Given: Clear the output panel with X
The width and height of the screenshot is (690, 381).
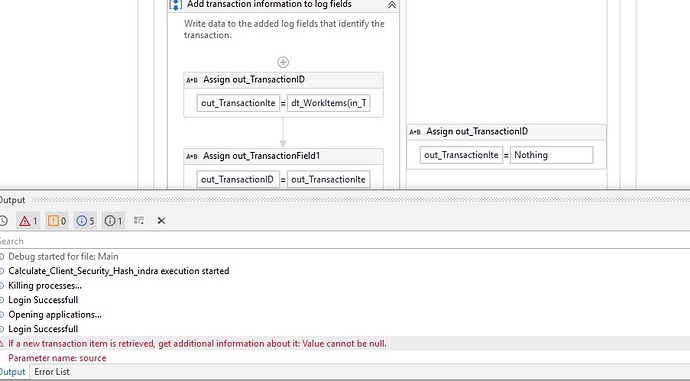Looking at the screenshot, I should pos(161,221).
